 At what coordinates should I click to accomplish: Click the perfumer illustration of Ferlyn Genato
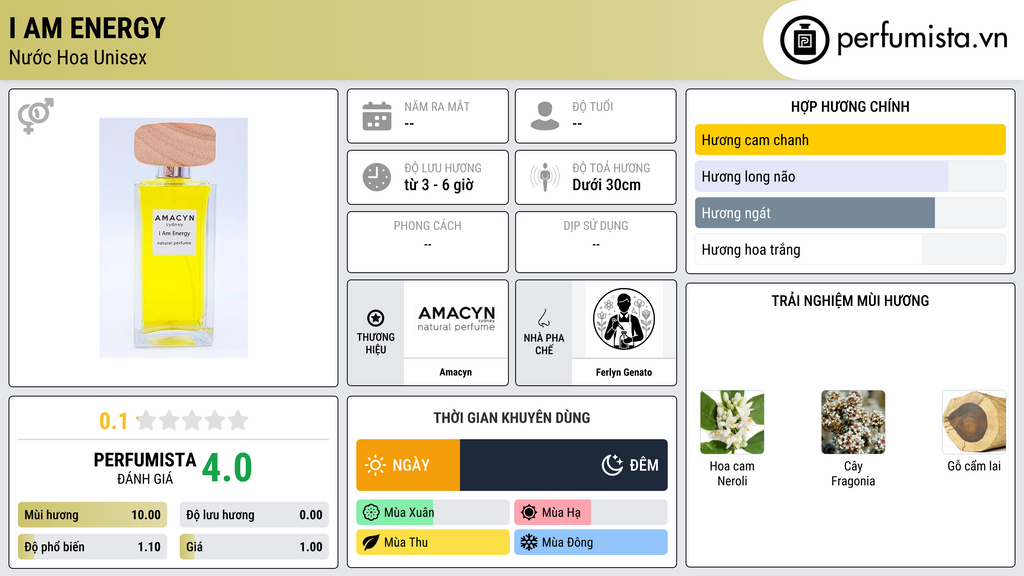(624, 319)
